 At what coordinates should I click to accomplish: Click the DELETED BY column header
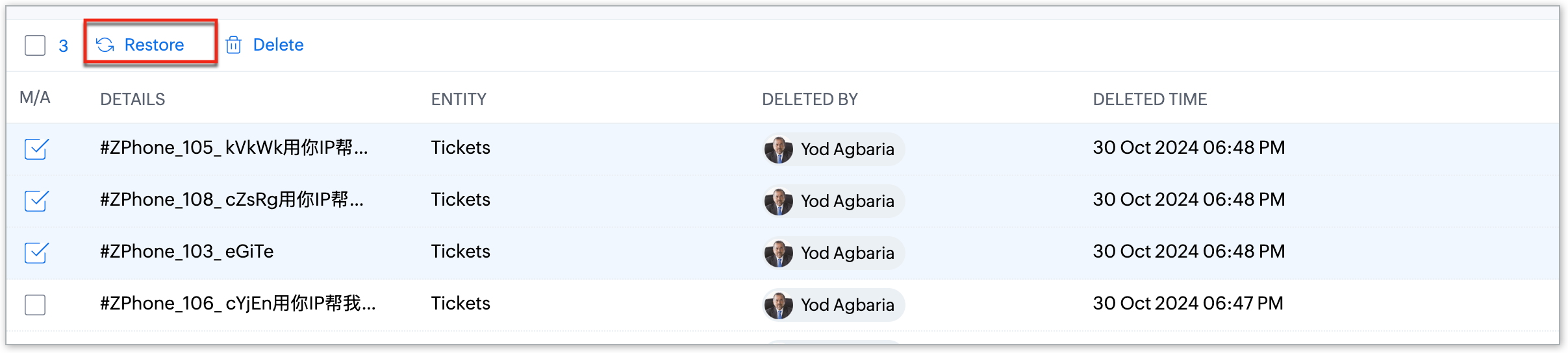pyautogui.click(x=810, y=99)
